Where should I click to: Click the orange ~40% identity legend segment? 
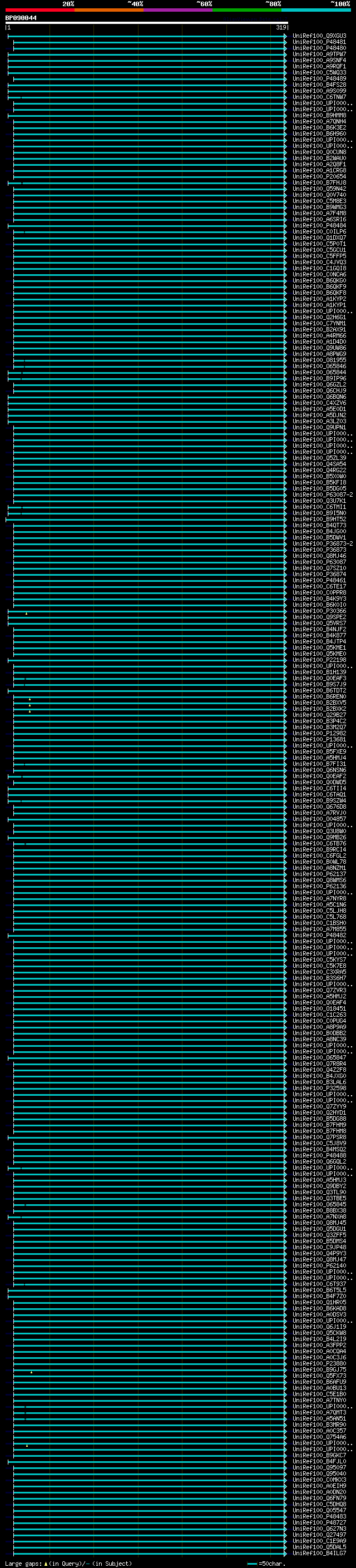[109, 10]
